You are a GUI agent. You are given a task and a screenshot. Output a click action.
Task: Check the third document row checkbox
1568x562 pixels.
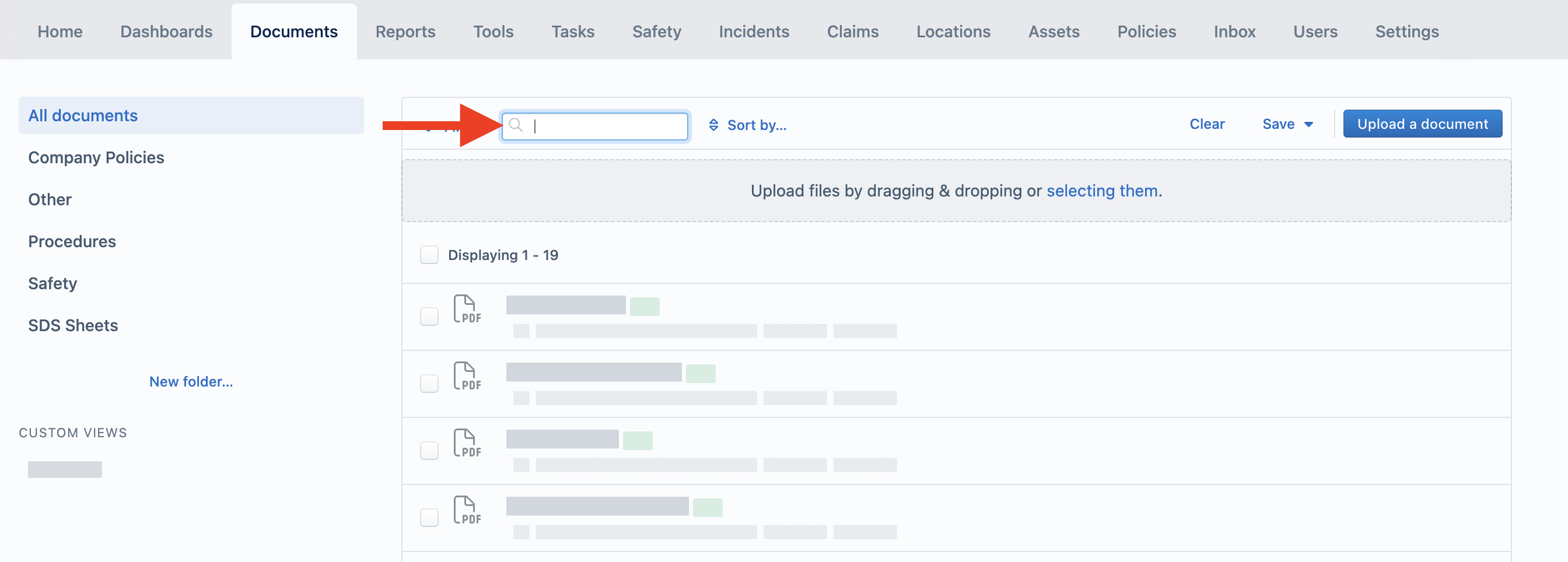(429, 451)
